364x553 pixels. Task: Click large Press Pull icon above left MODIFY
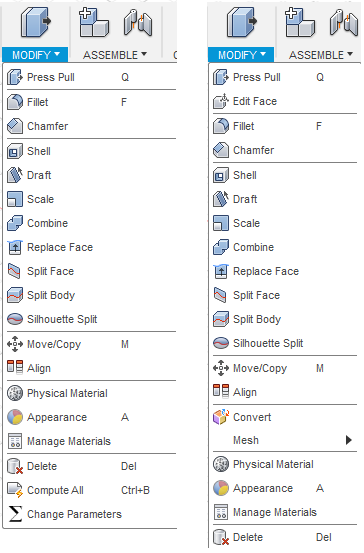pyautogui.click(x=35, y=23)
